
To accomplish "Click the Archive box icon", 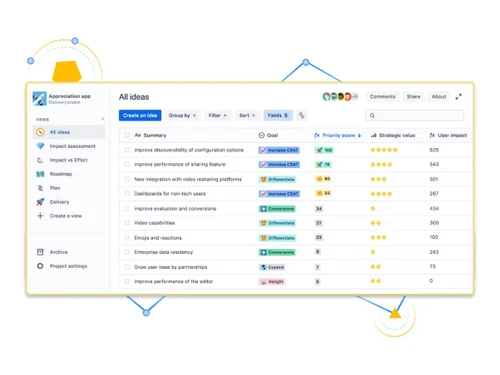I will coord(40,252).
